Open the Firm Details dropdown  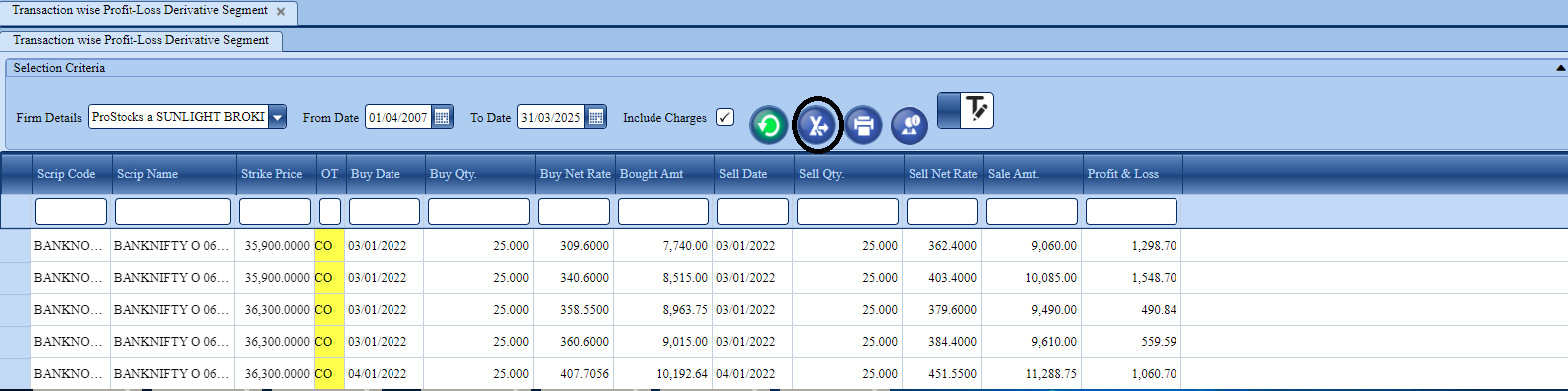[x=278, y=117]
